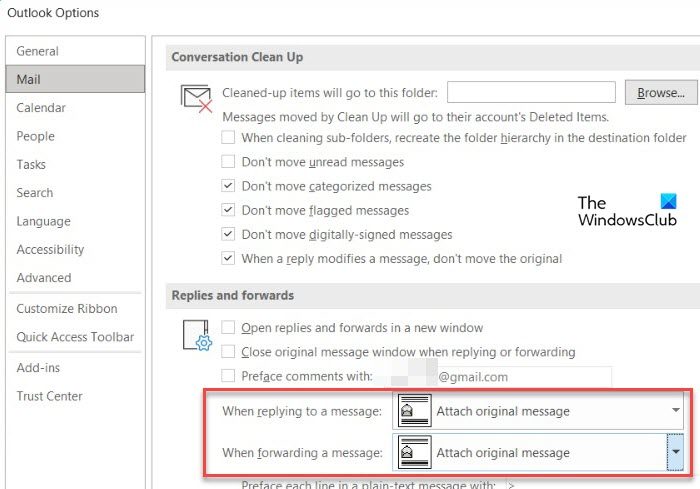Open Quick Access Toolbar settings
This screenshot has height=489, width=700.
click(x=75, y=337)
